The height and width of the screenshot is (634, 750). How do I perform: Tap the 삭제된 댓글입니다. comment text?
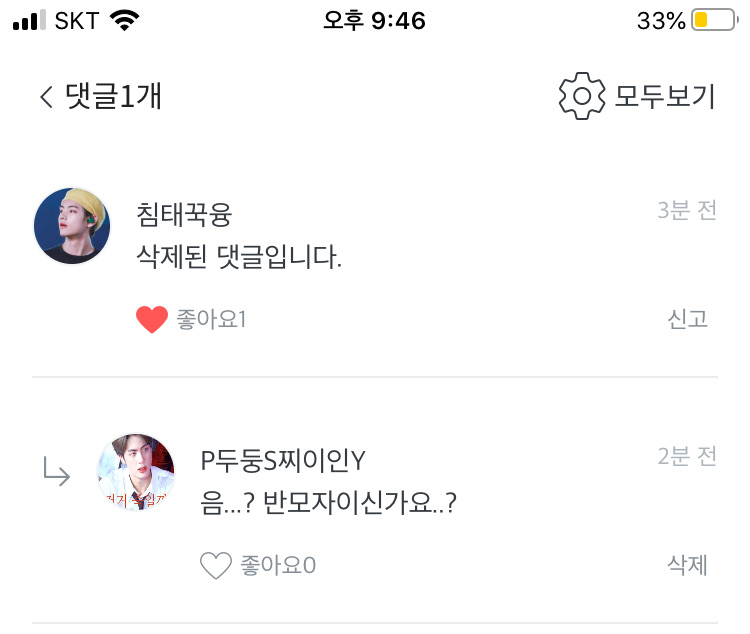point(239,259)
